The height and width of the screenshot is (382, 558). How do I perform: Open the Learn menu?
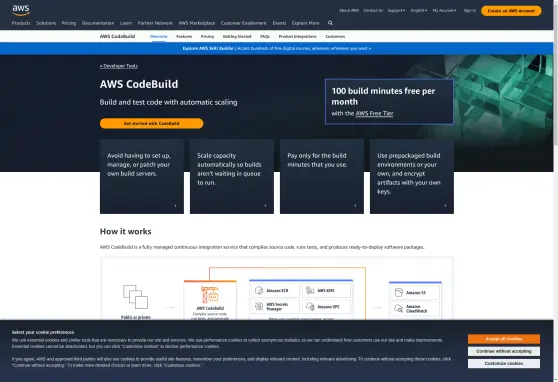pyautogui.click(x=126, y=23)
